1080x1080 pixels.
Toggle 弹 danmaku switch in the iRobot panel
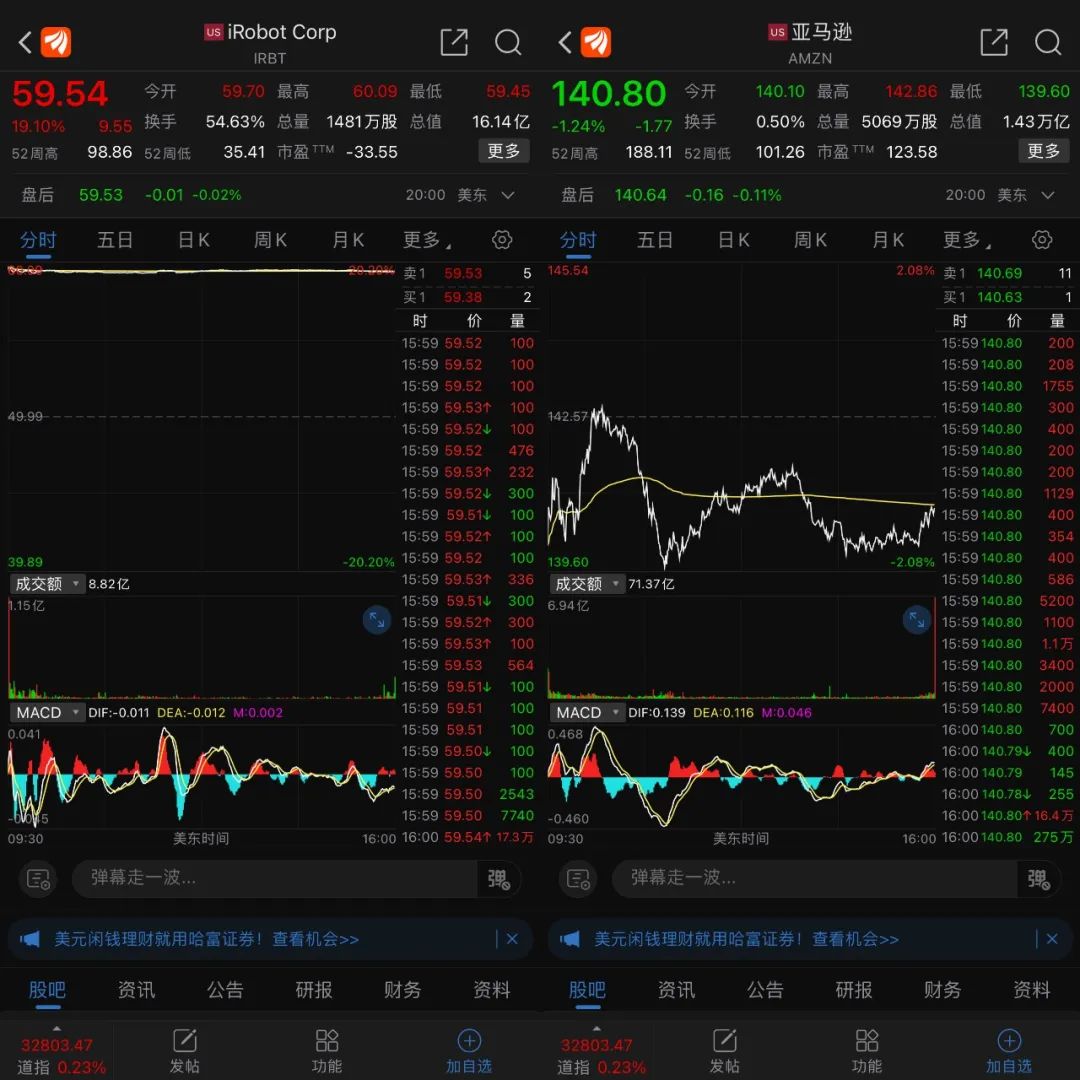click(x=497, y=879)
